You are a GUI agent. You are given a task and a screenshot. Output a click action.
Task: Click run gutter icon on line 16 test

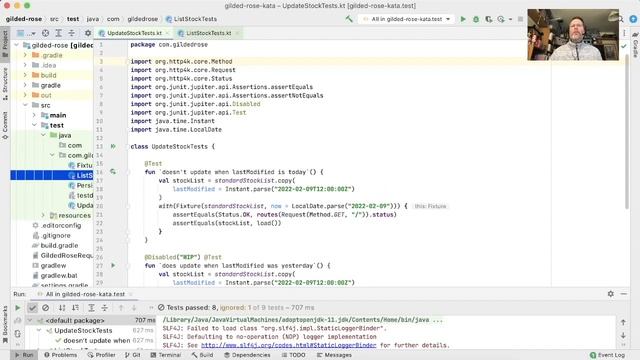click(x=113, y=172)
